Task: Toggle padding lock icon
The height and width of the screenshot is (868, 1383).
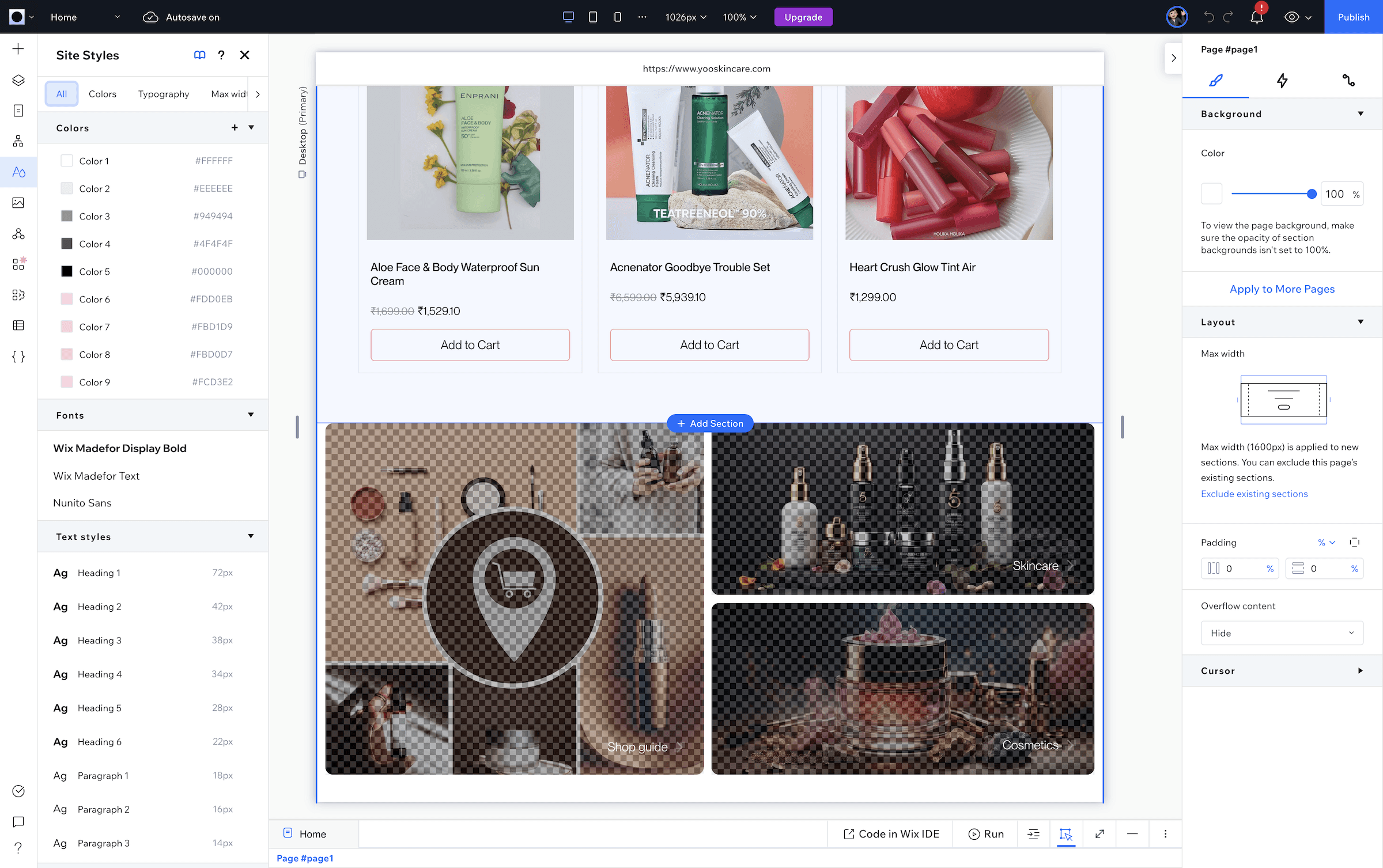Action: [1354, 542]
